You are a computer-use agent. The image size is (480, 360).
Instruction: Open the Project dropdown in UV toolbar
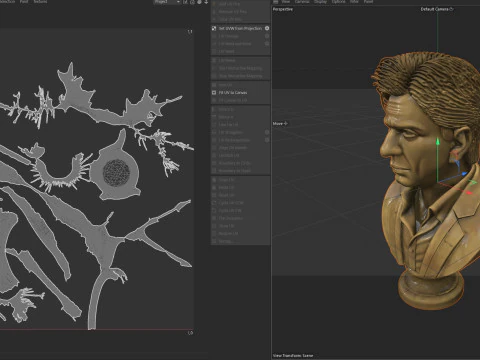tap(167, 2)
